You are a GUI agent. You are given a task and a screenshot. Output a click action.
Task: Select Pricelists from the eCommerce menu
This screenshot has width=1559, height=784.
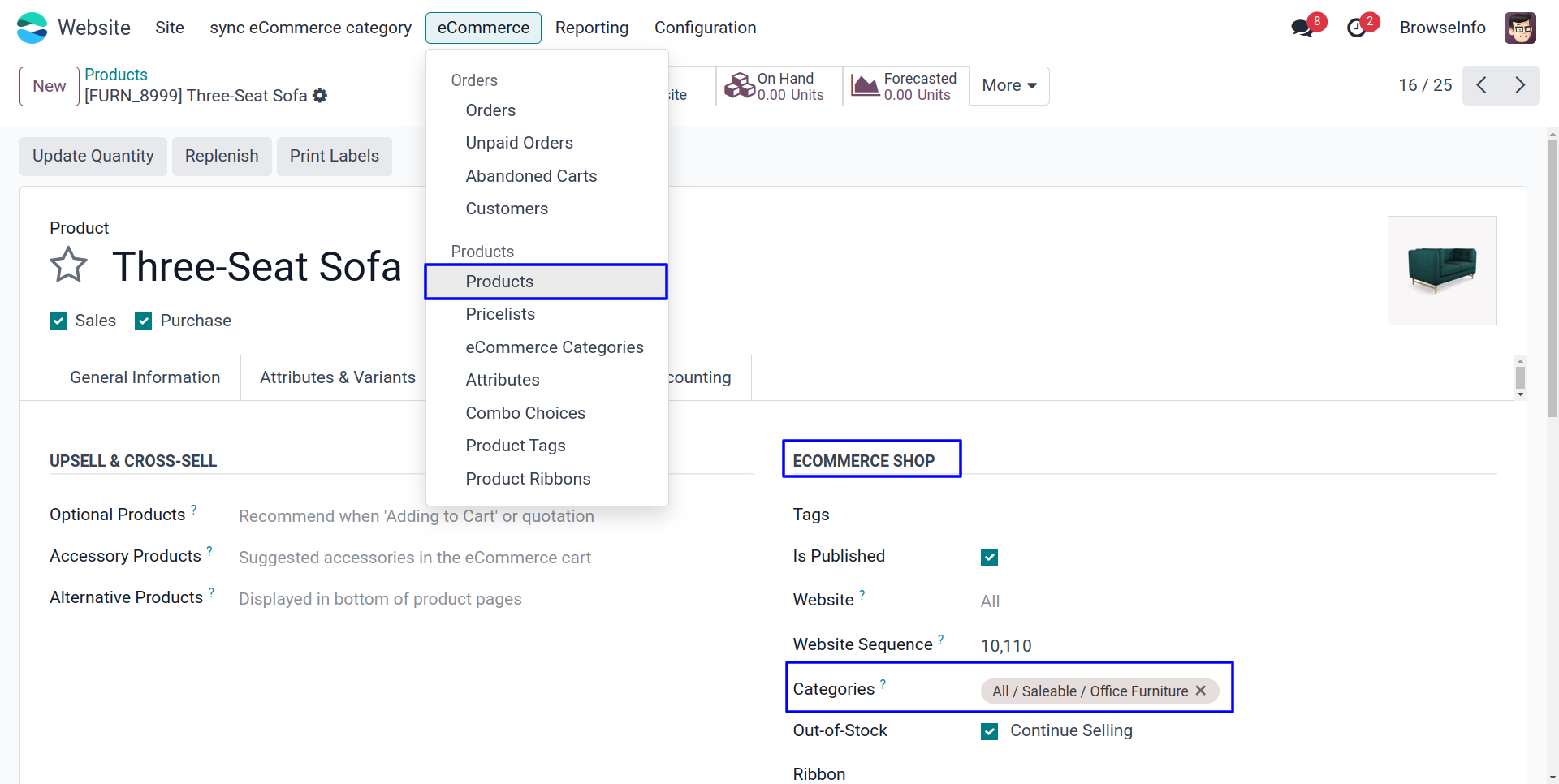point(500,314)
